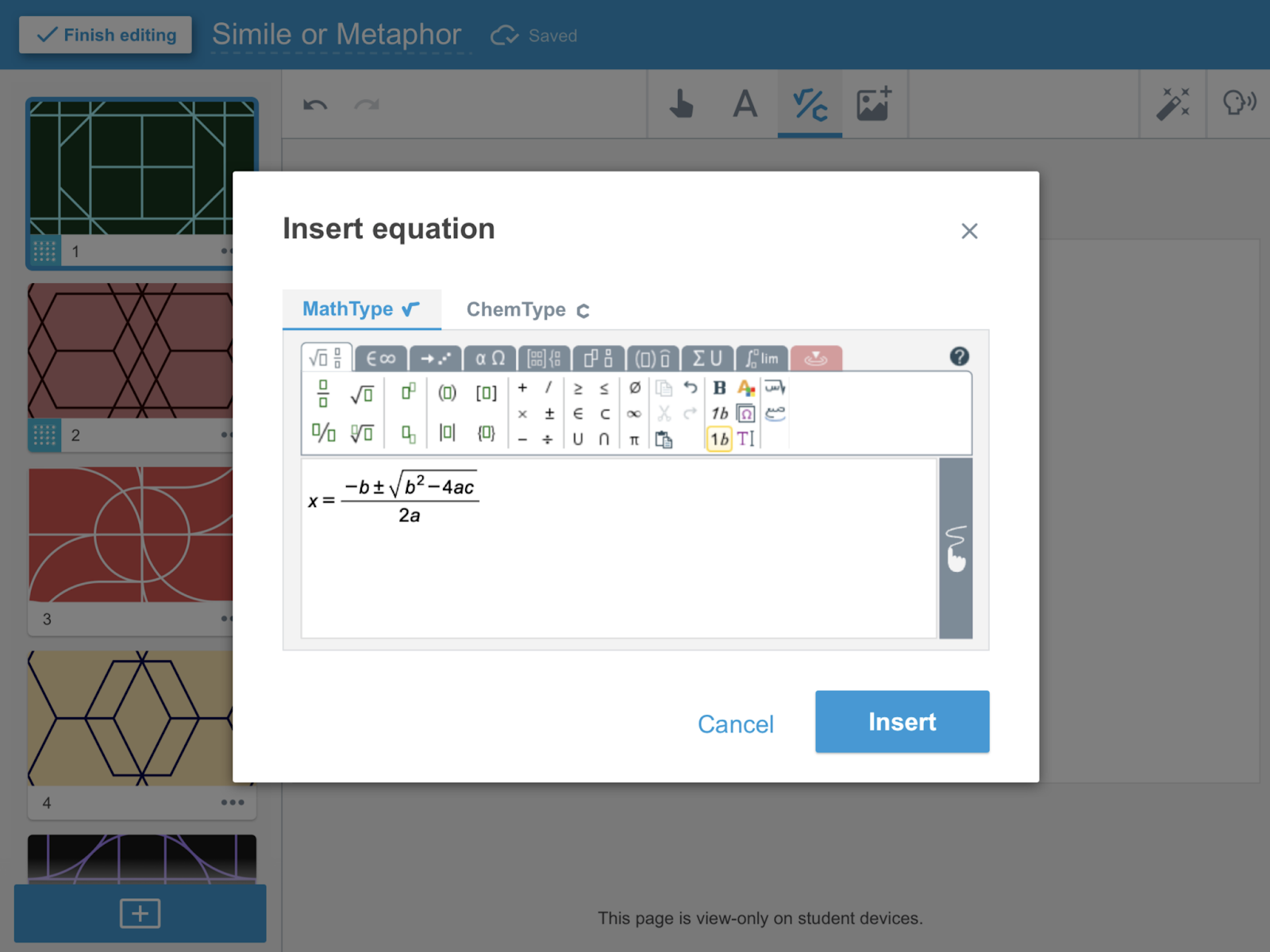The image size is (1270, 952).
Task: Open the options menu for slide 3
Action: [229, 620]
